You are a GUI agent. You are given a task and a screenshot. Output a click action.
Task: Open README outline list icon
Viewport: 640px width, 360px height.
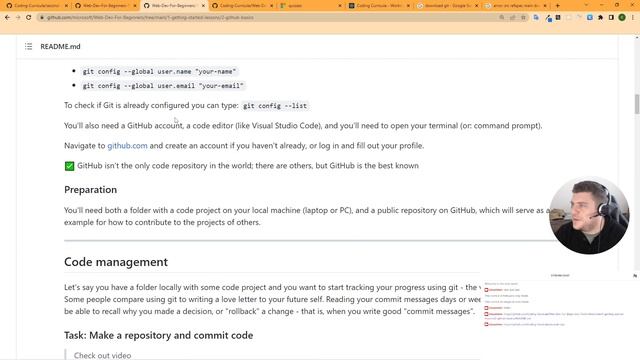(28, 46)
